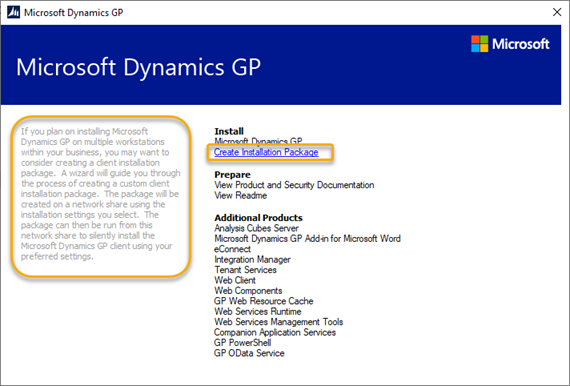The height and width of the screenshot is (386, 570).
Task: Click the Web Client link
Action: (x=235, y=280)
